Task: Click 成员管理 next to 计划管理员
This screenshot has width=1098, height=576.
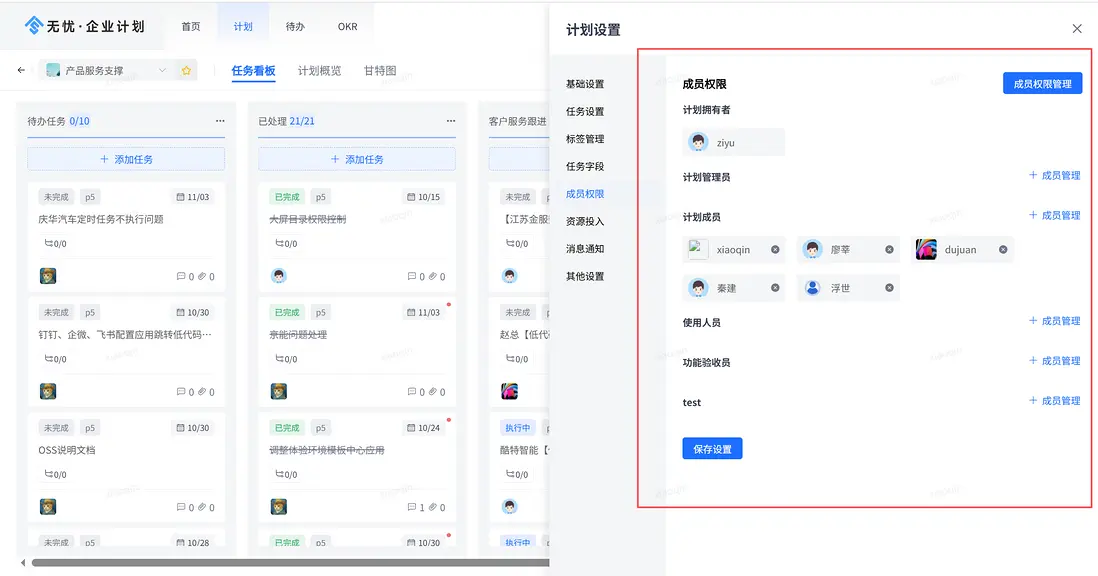Action: (x=1054, y=175)
